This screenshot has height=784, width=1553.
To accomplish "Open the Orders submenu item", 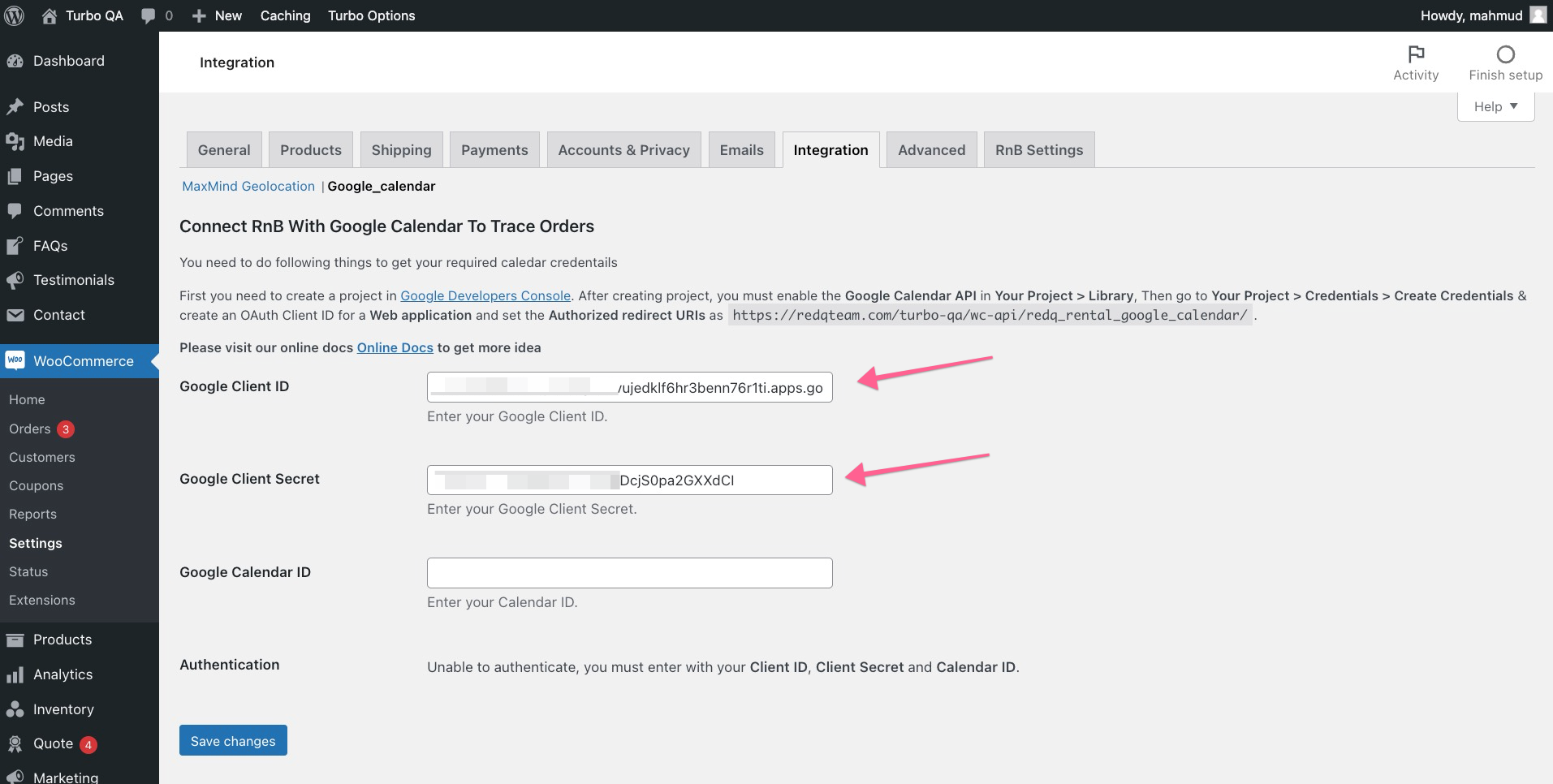I will click(30, 429).
